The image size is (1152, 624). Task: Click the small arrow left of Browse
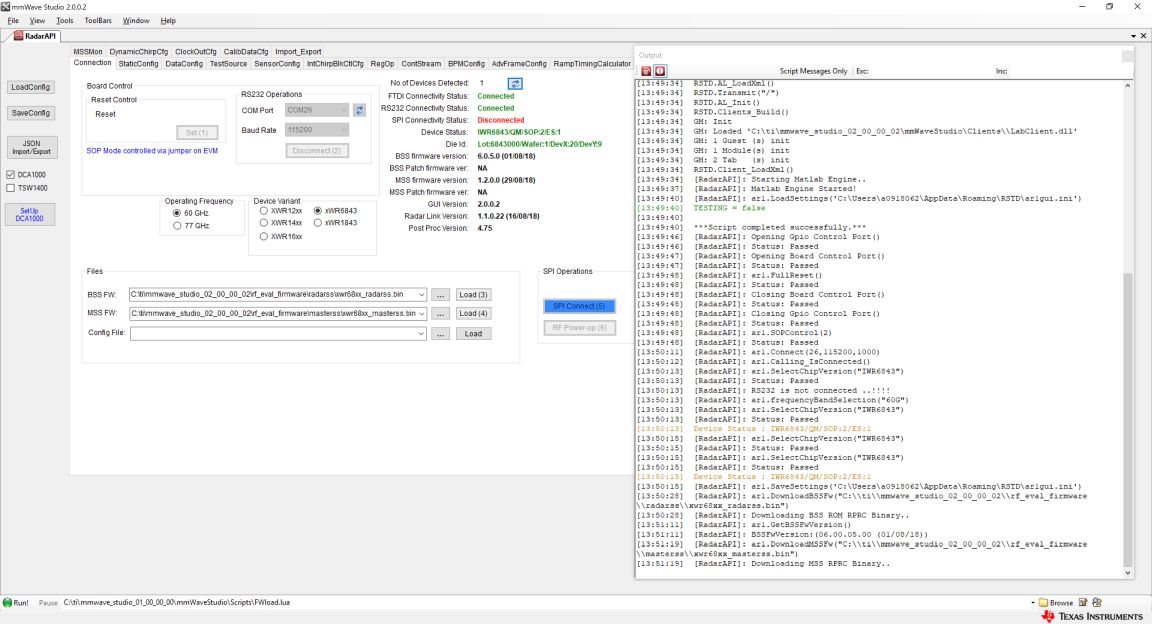1033,603
